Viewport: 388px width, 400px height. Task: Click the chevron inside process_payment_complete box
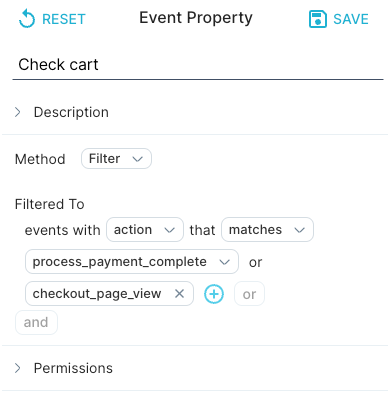pos(224,262)
